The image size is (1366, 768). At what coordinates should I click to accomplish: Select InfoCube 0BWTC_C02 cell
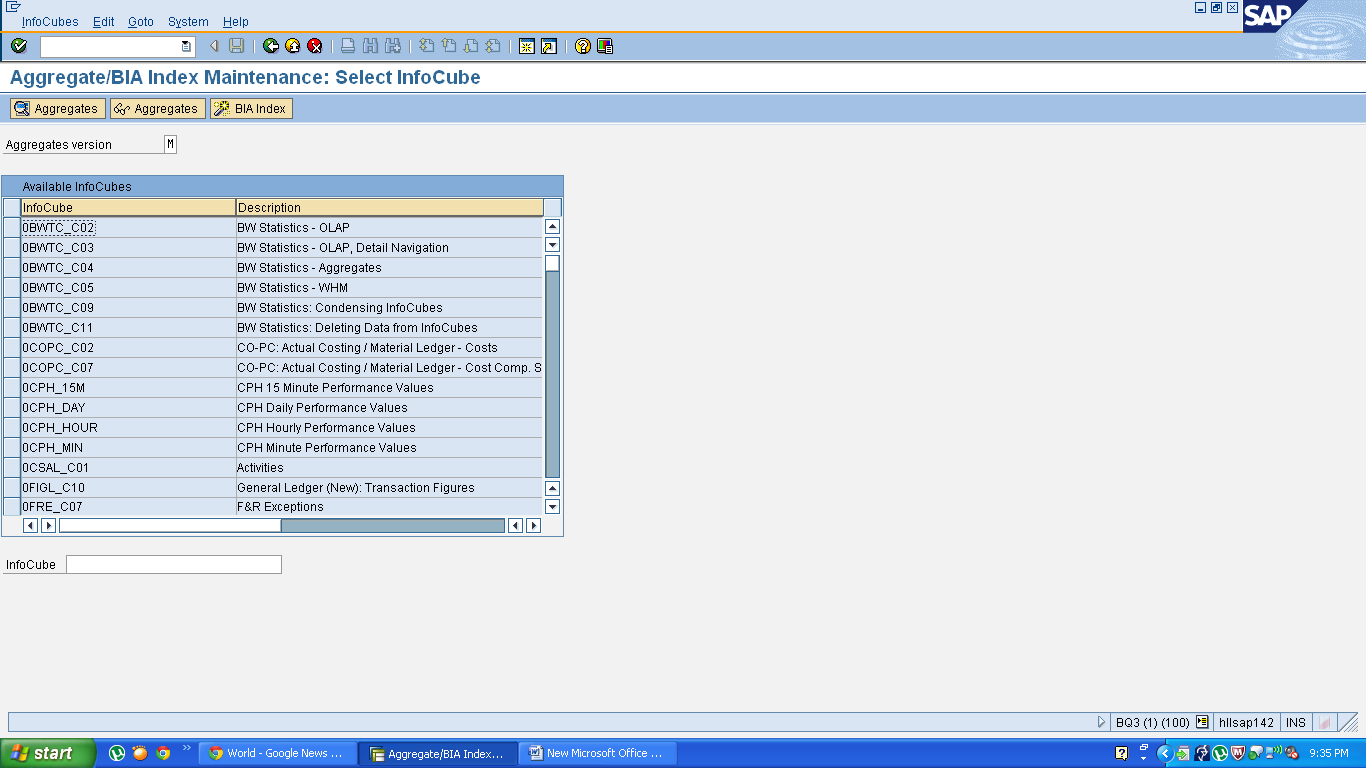click(x=128, y=227)
